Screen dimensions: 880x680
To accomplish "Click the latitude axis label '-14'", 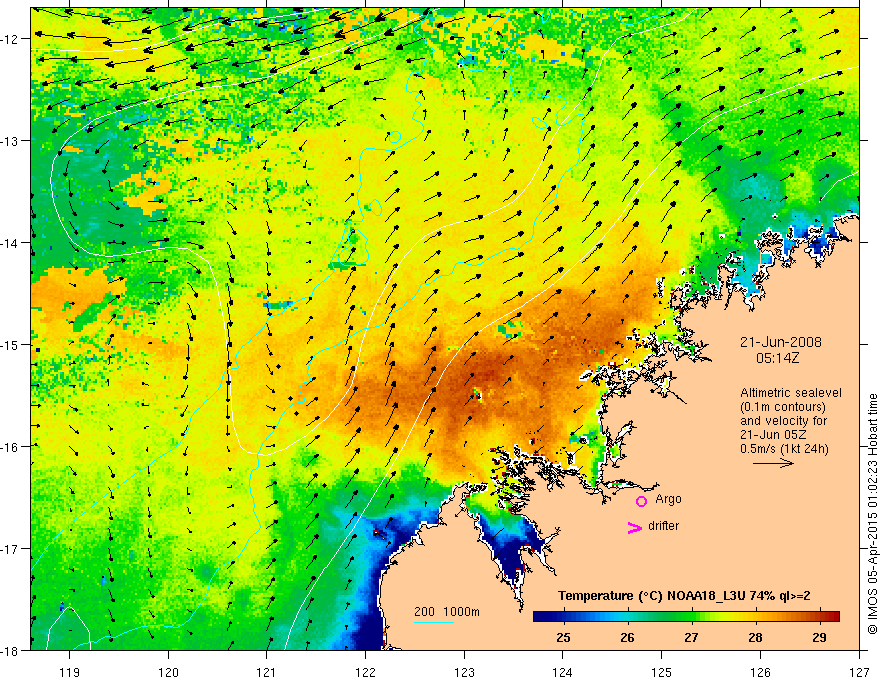I will 11,243.
